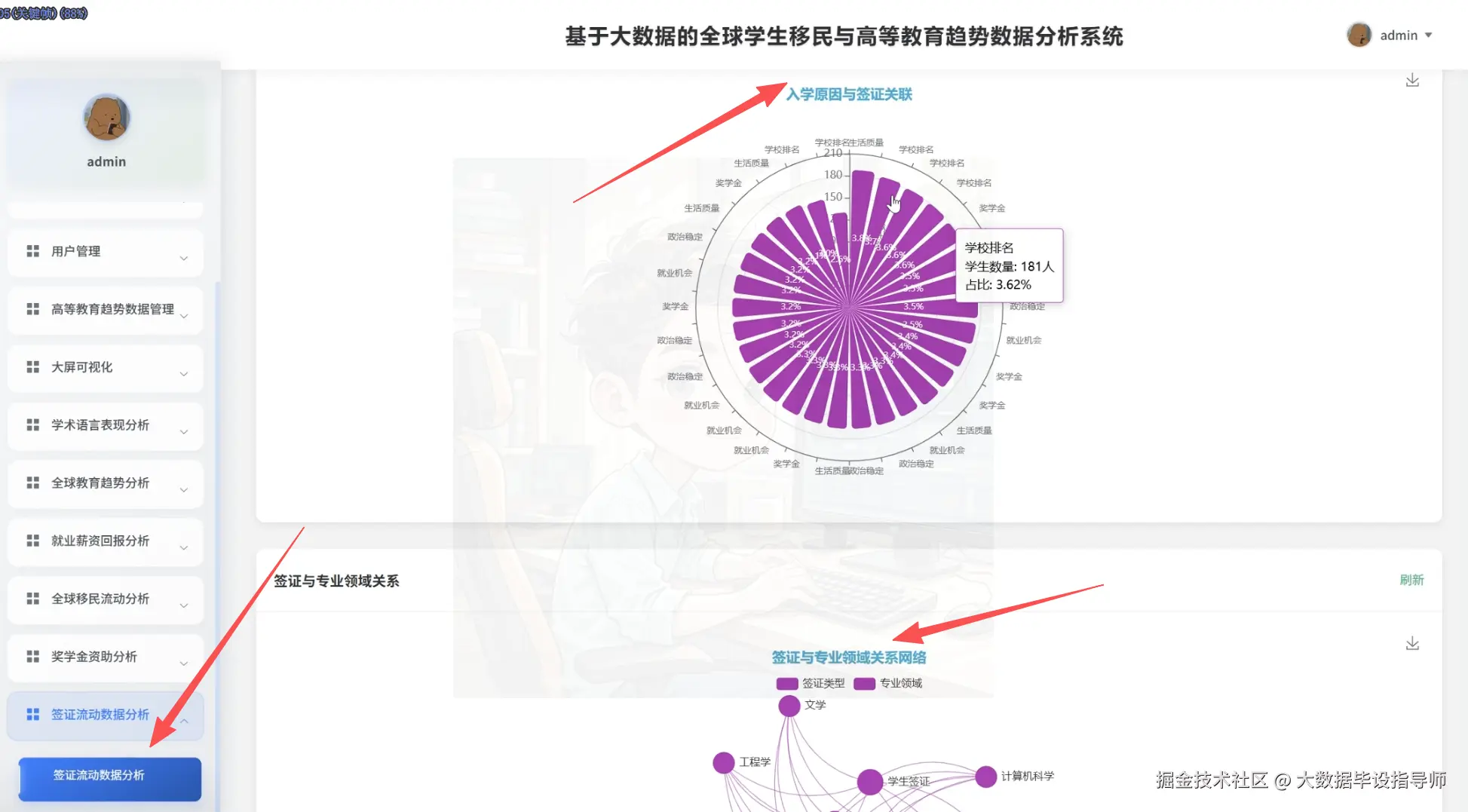Expand the 高等教育趋势数据管理 menu chevron
This screenshot has height=812, width=1468.
click(x=184, y=316)
